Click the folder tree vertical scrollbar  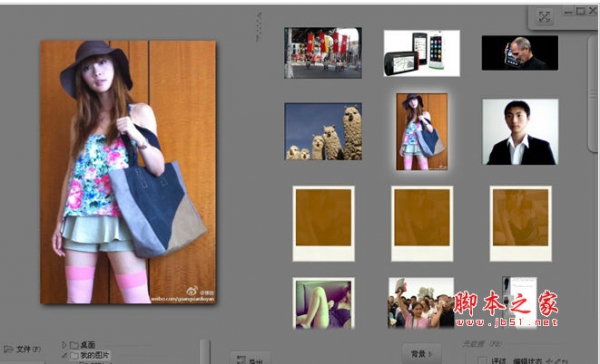coord(205,351)
